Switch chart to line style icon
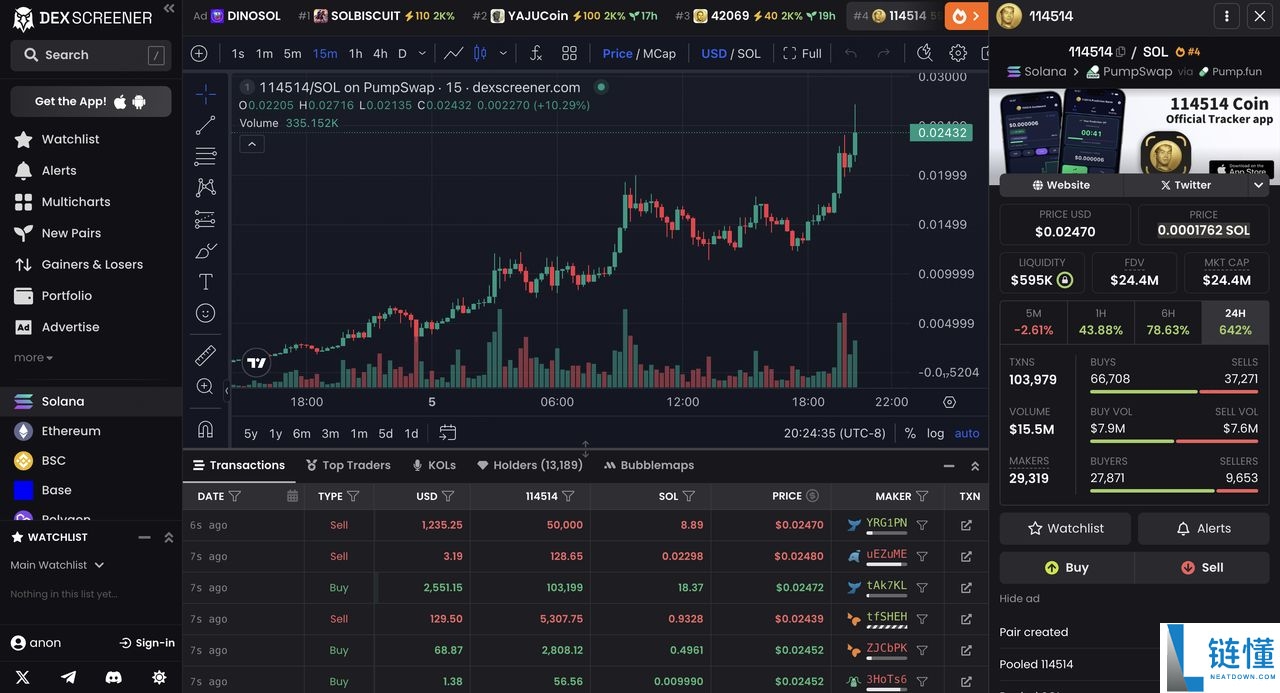 pos(454,53)
